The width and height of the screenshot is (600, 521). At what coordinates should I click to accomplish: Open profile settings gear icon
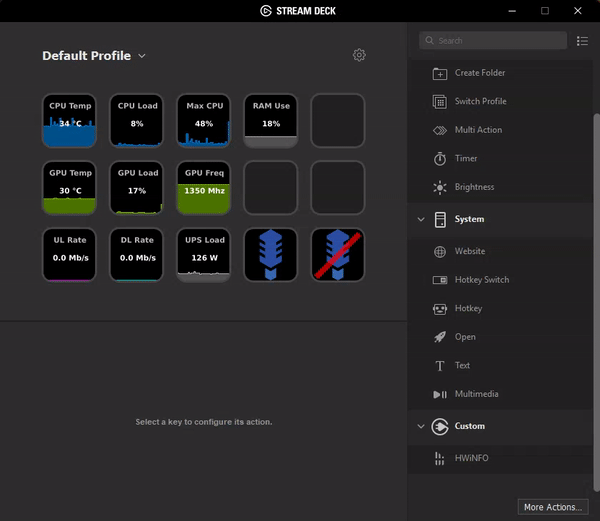(359, 55)
